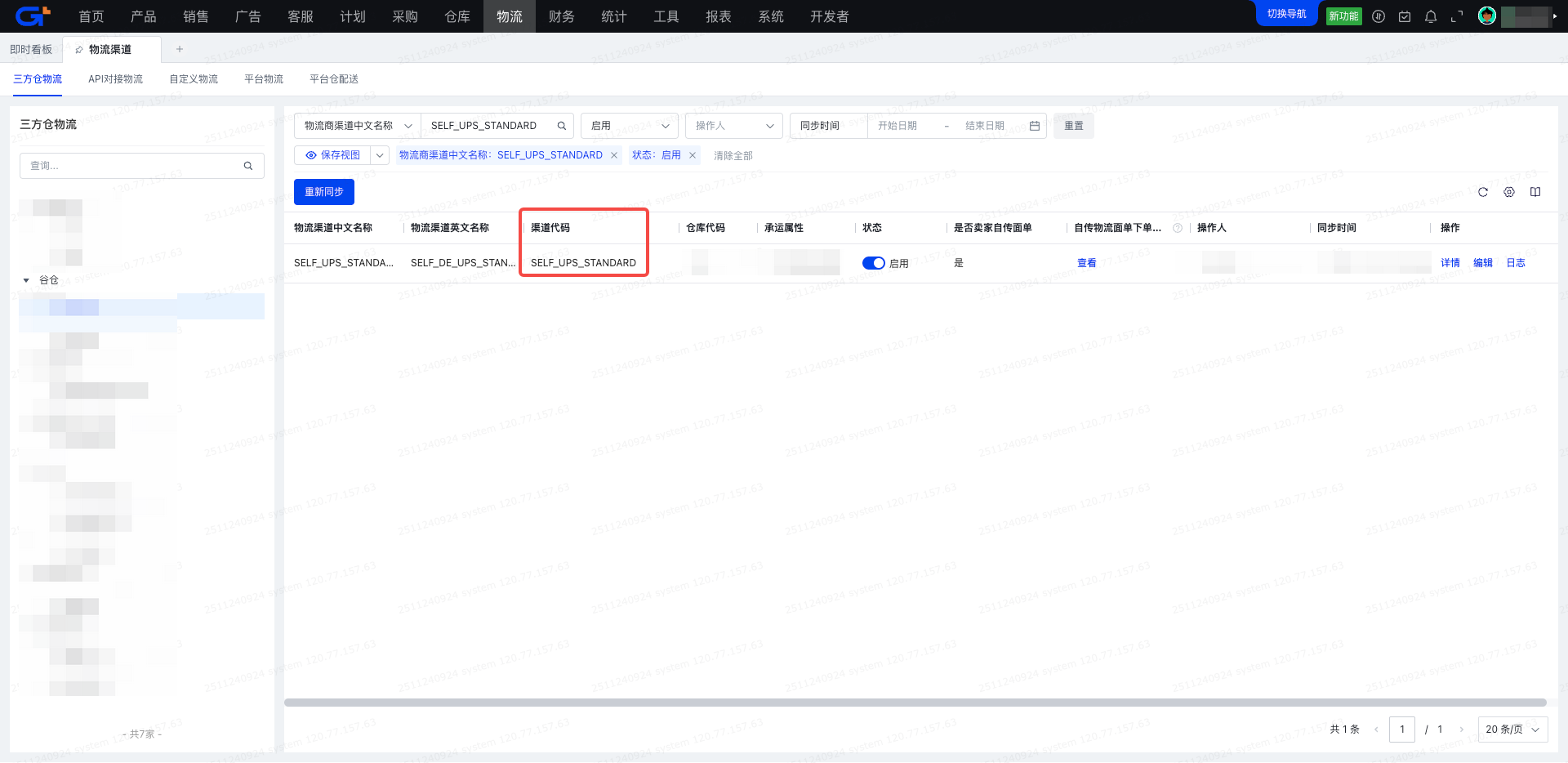1568x763 pixels.
Task: Open the 财务 menu
Action: [562, 16]
